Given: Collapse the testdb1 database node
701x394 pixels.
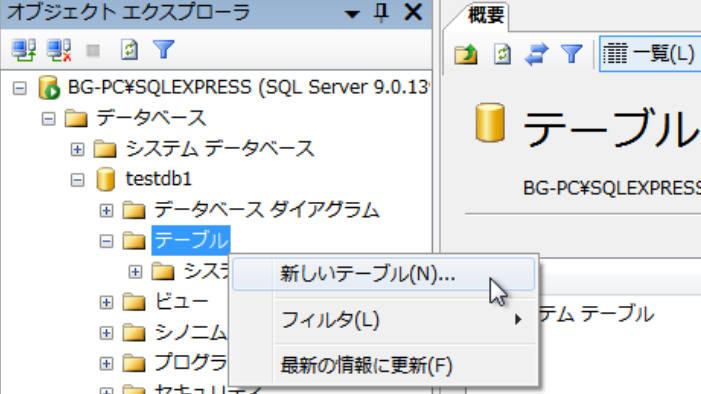Looking at the screenshot, I should (x=77, y=180).
